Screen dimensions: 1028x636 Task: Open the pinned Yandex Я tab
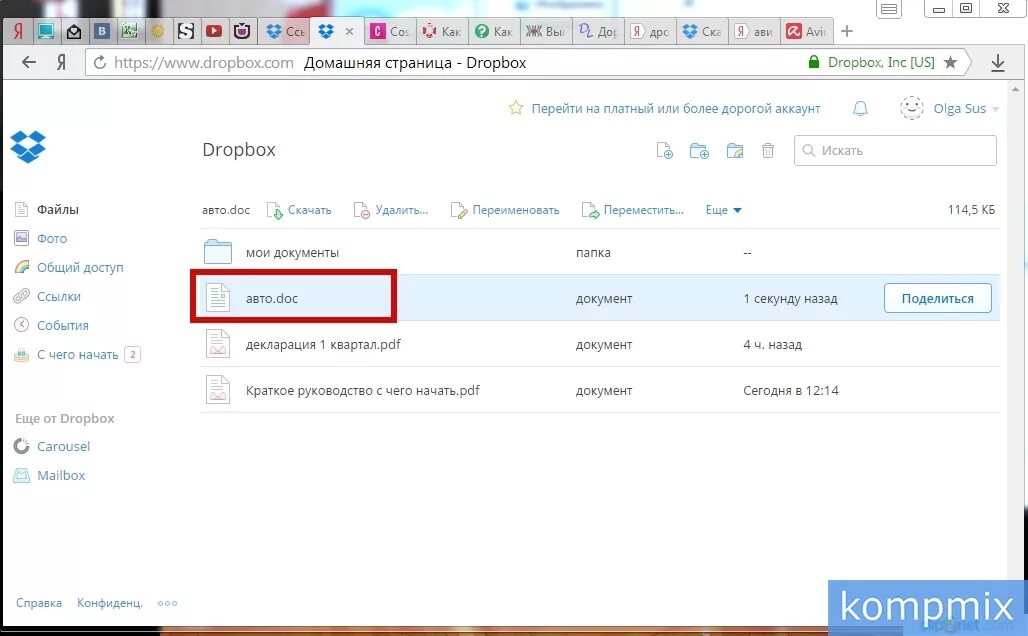point(18,31)
